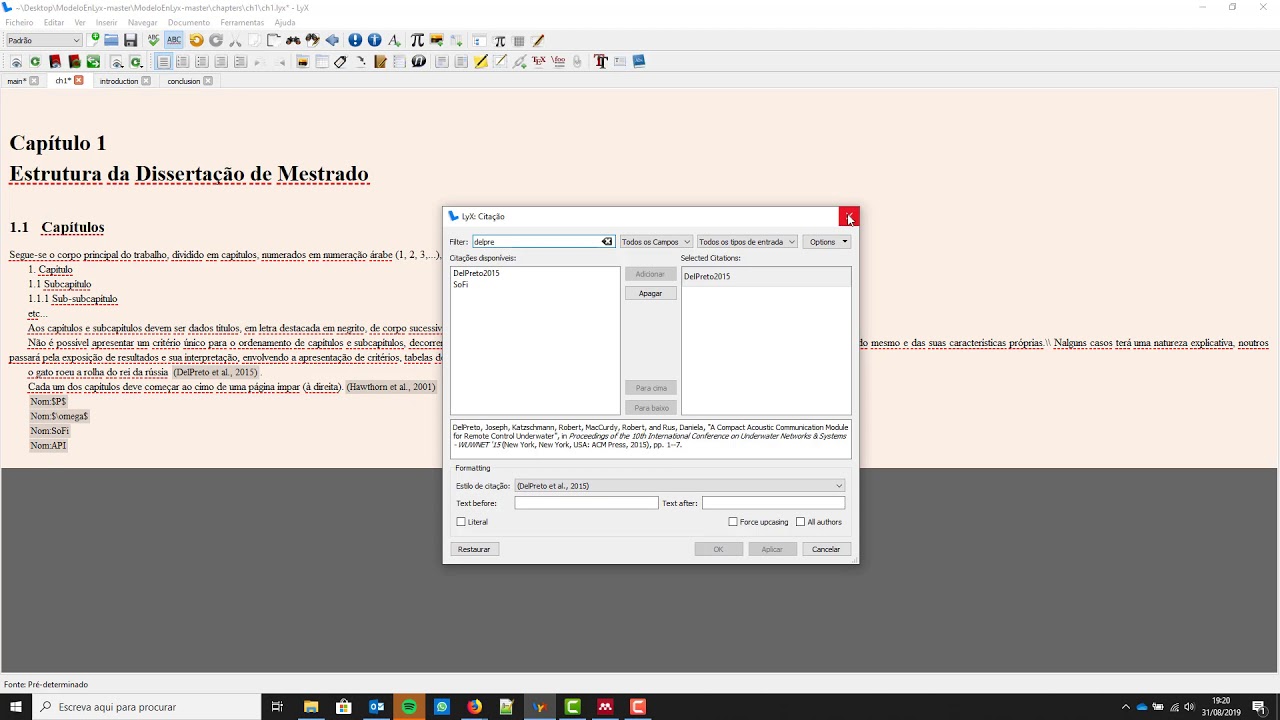Click the Nom:SoFi inset in the document
1280x720 pixels.
[49, 431]
